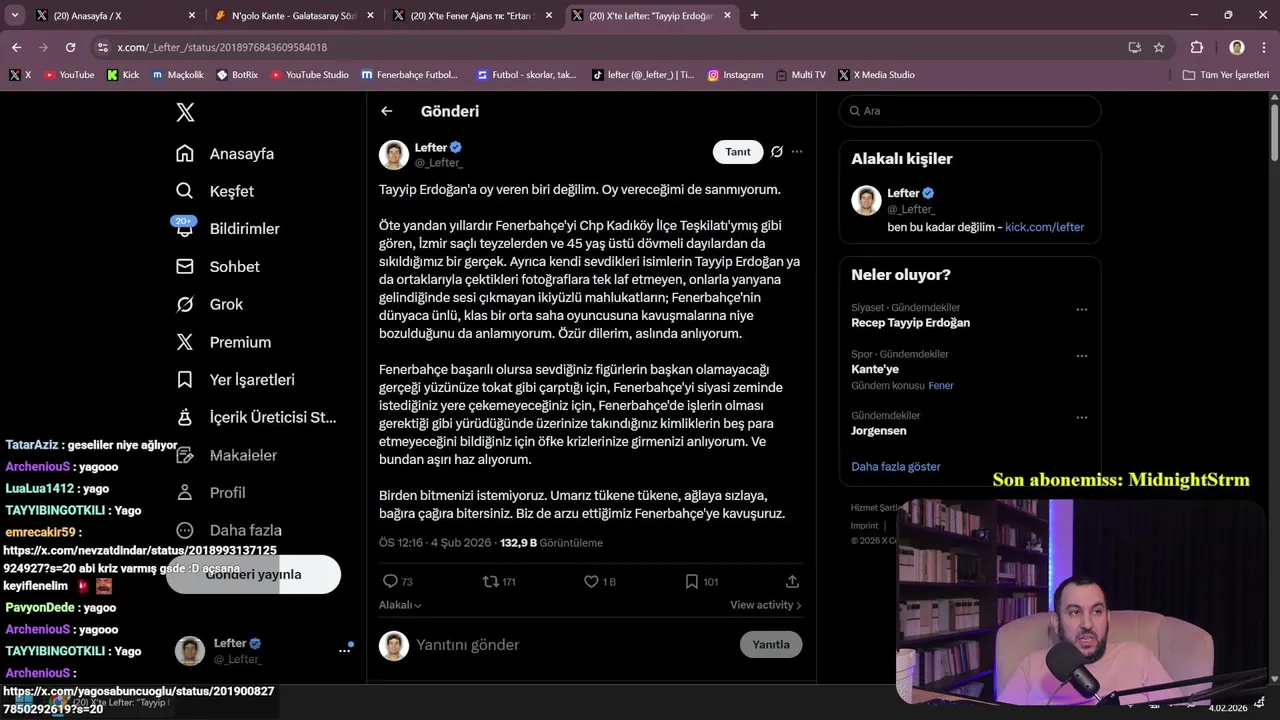This screenshot has height=720, width=1280.
Task: Click Tanıt promote button
Action: (738, 152)
